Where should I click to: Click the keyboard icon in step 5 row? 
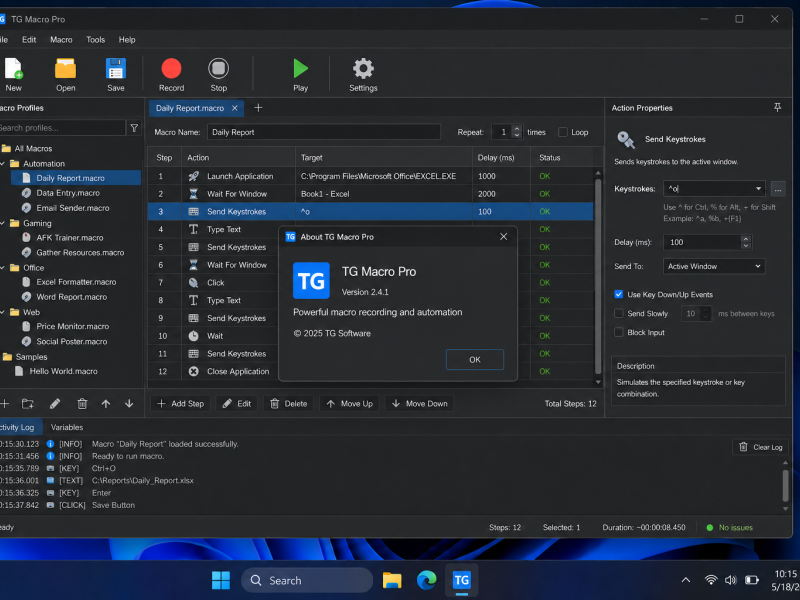click(193, 247)
